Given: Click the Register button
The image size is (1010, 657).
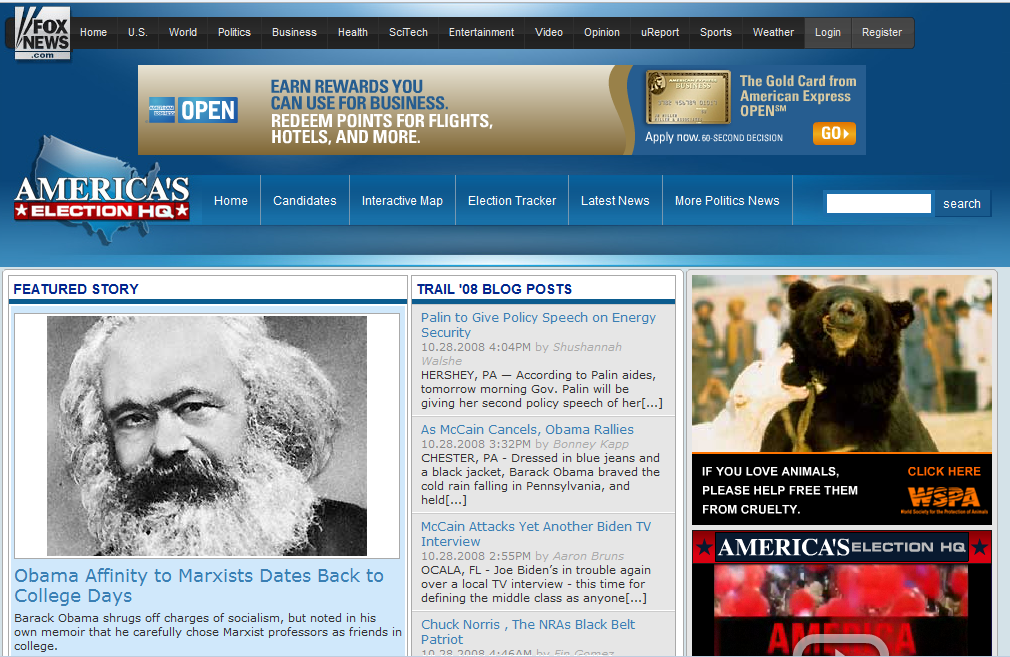Looking at the screenshot, I should click(882, 32).
